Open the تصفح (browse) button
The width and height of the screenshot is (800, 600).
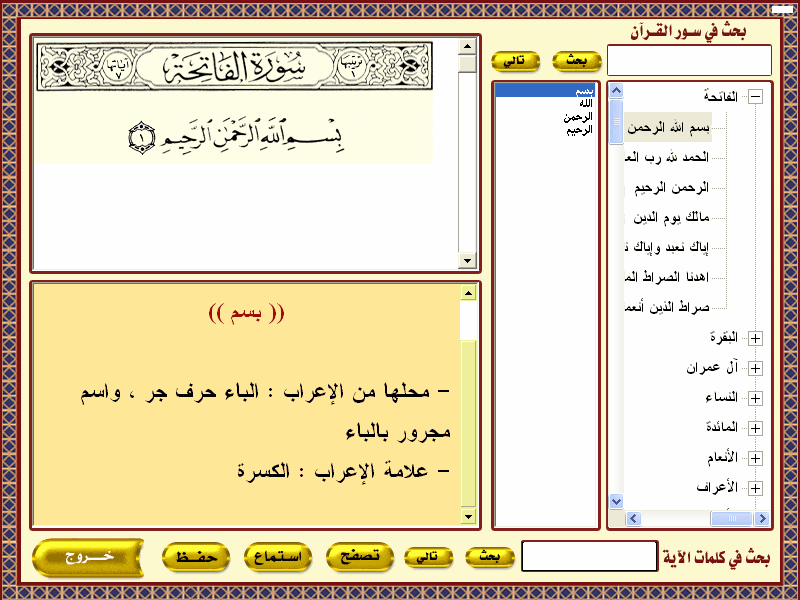[x=360, y=556]
